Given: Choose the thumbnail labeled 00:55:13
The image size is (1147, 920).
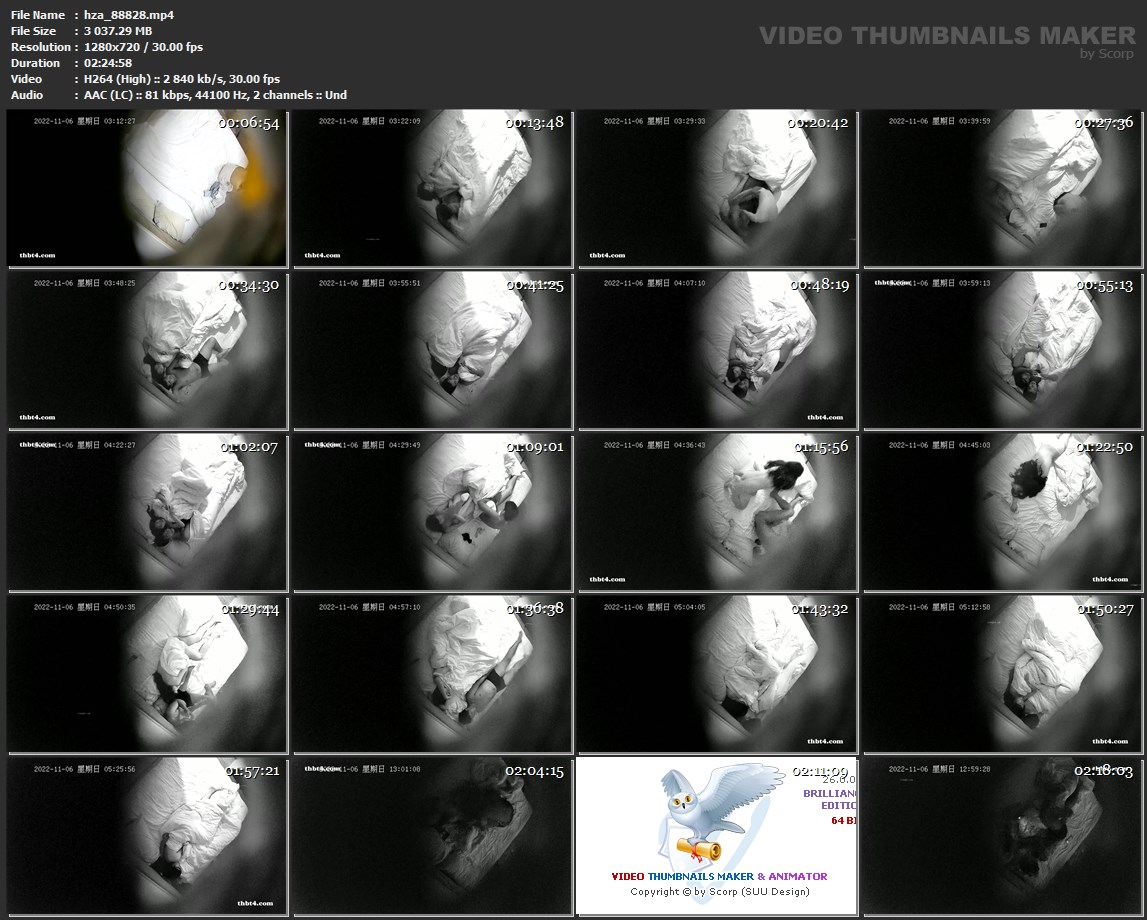Looking at the screenshot, I should point(1002,350).
